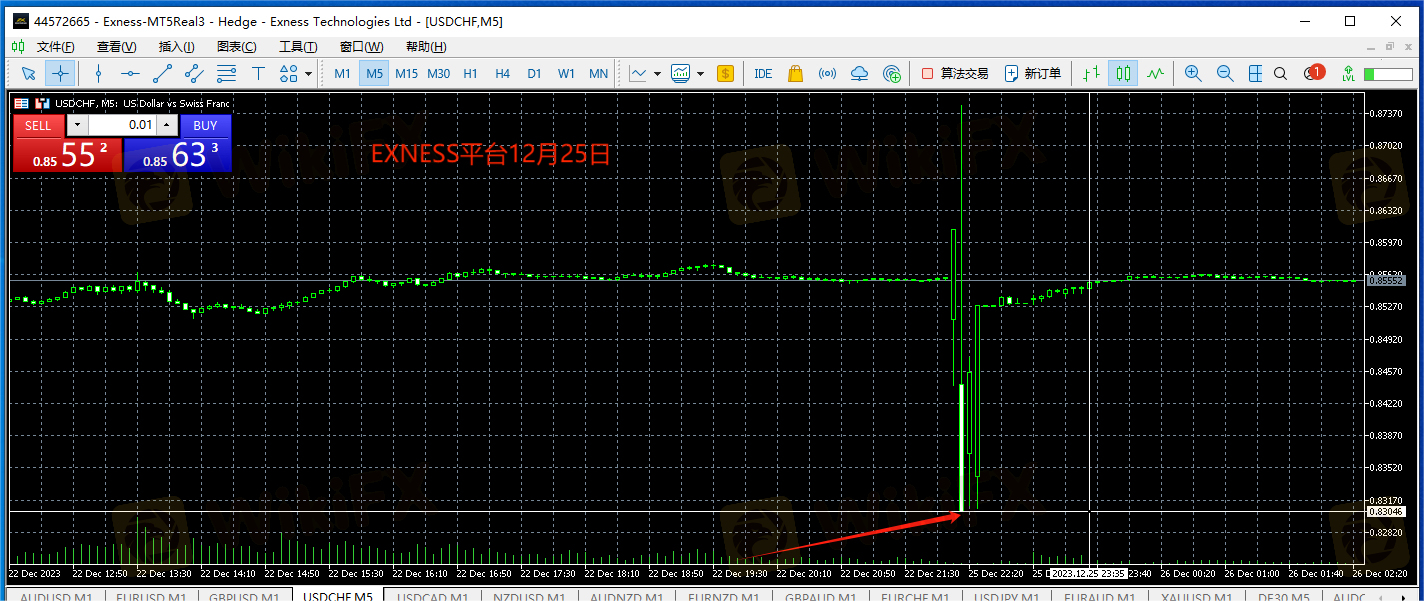The image size is (1424, 601).
Task: Decrease the lot volume with down arrow
Action: point(78,125)
